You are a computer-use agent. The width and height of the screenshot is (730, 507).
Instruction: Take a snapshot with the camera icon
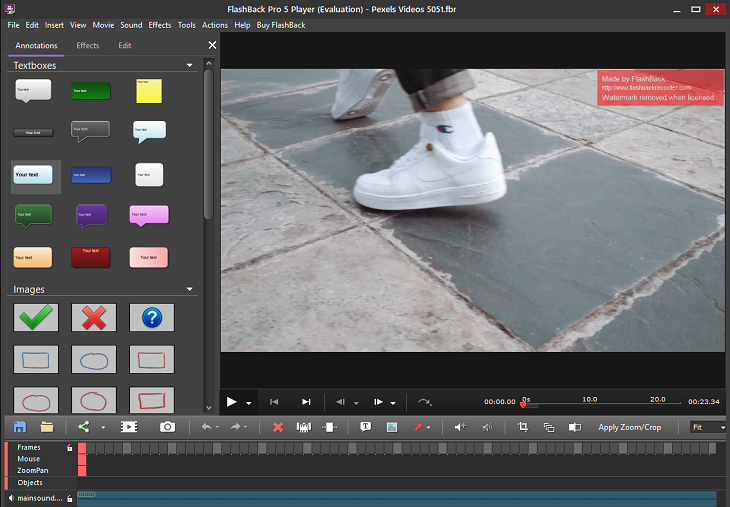click(x=167, y=427)
